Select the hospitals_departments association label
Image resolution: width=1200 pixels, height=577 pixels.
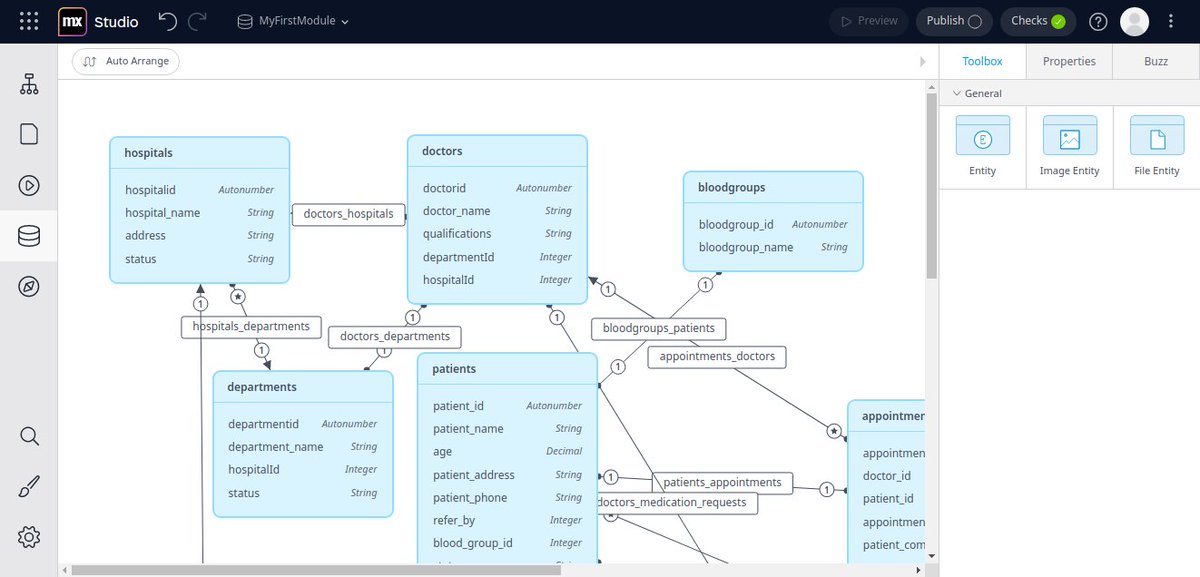click(x=252, y=326)
